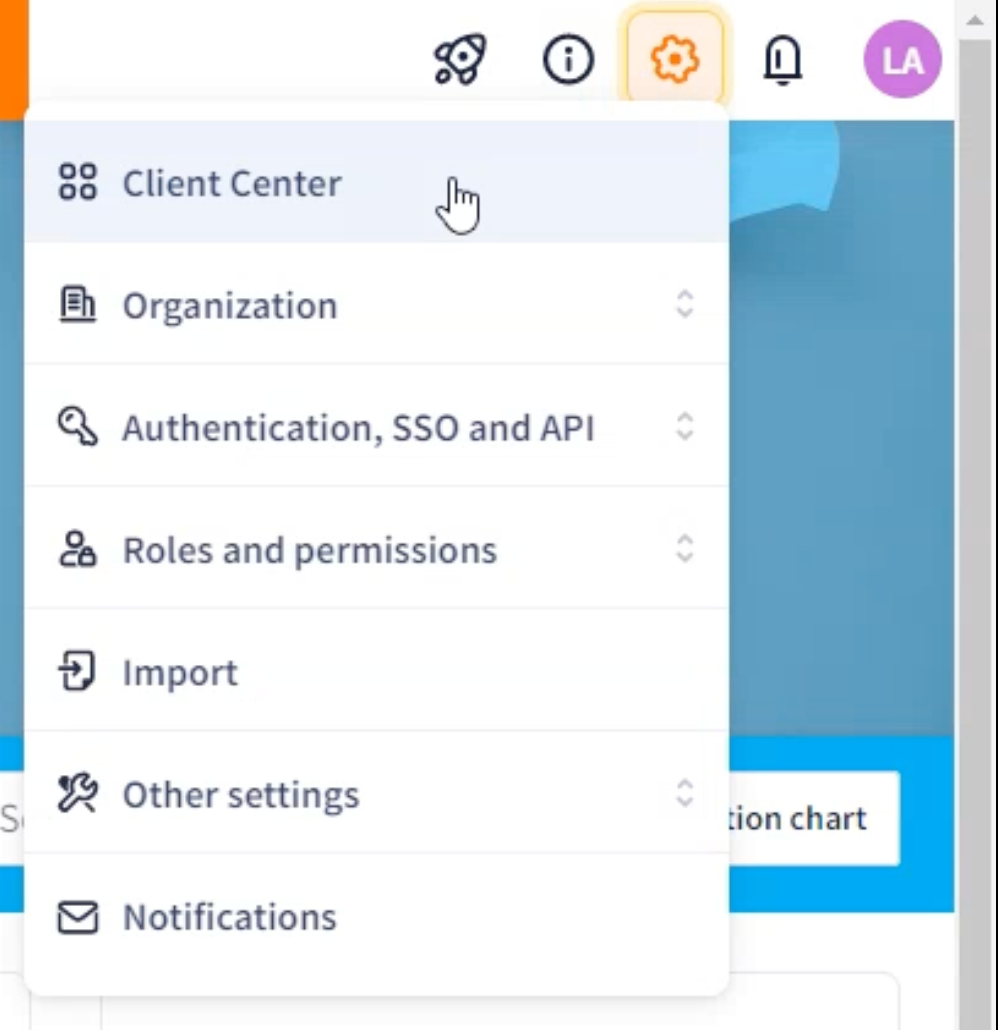Select Notifications in the settings menu

[228, 916]
